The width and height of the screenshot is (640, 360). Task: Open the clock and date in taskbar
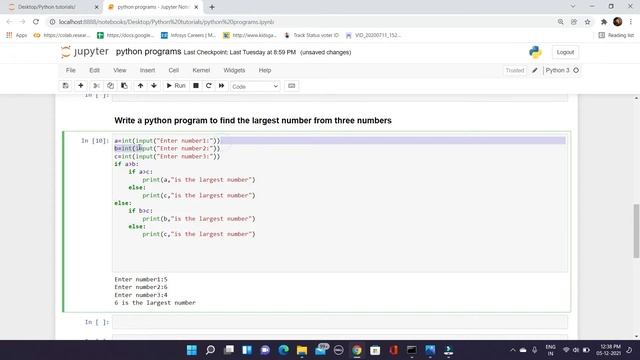pos(608,350)
